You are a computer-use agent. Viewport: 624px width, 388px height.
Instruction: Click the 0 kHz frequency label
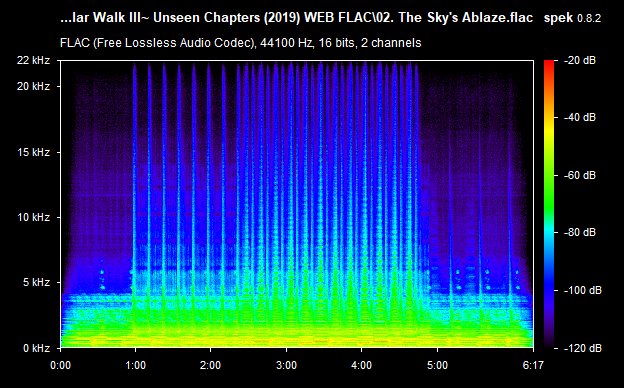[36, 348]
